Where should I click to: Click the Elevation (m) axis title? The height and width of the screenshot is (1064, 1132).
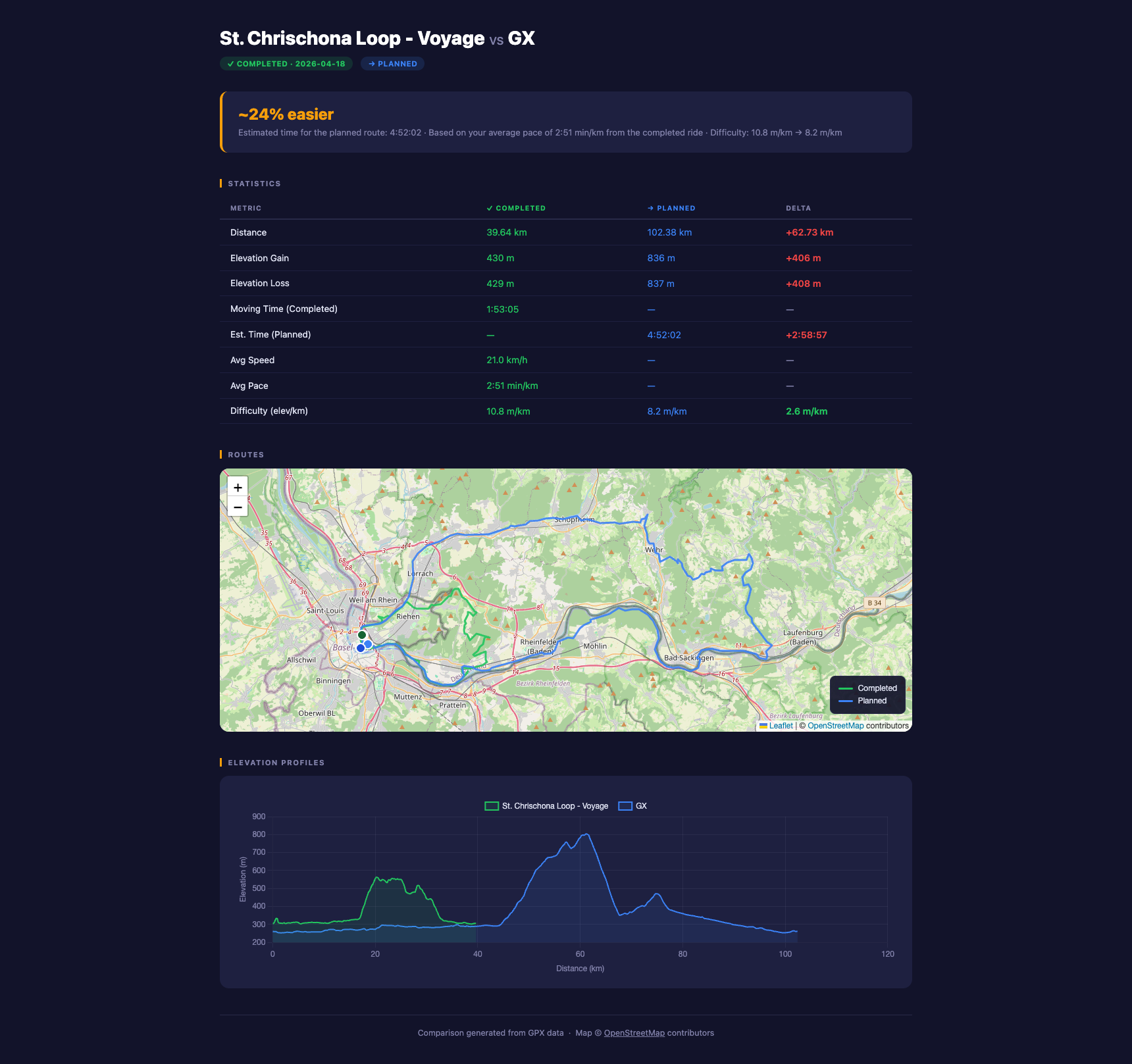point(243,879)
